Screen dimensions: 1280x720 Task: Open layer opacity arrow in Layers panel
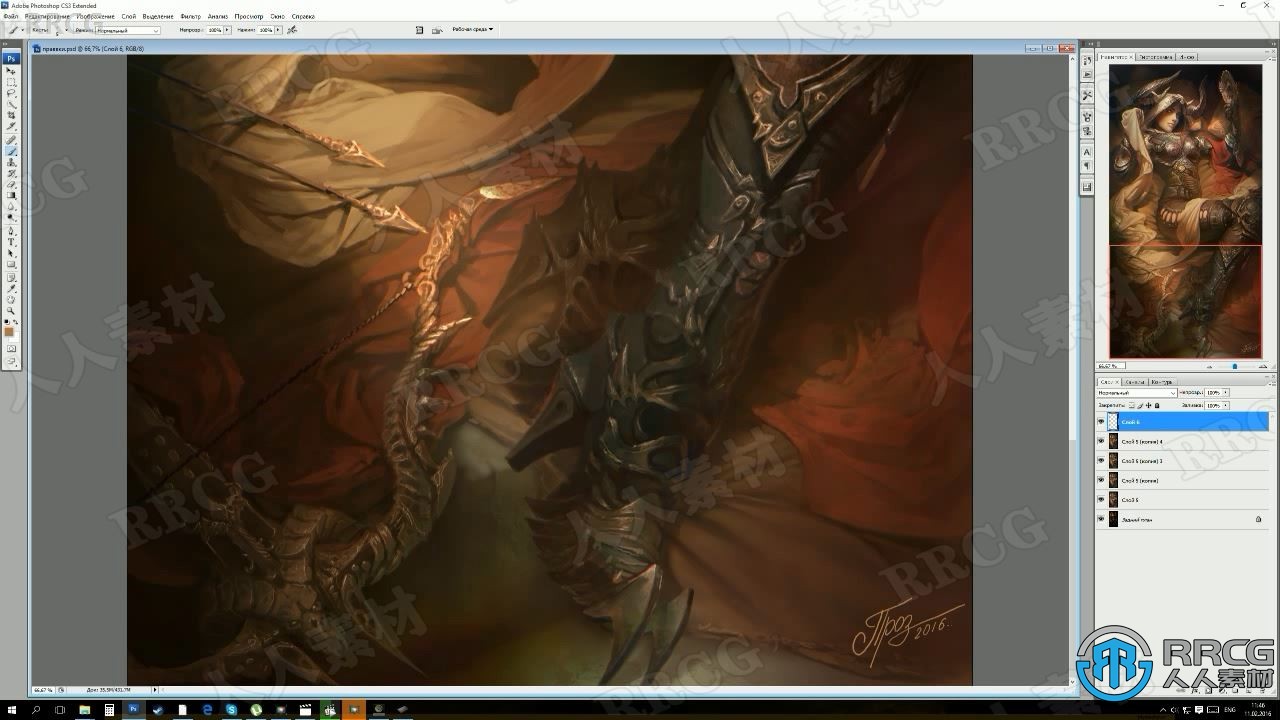pos(1226,393)
